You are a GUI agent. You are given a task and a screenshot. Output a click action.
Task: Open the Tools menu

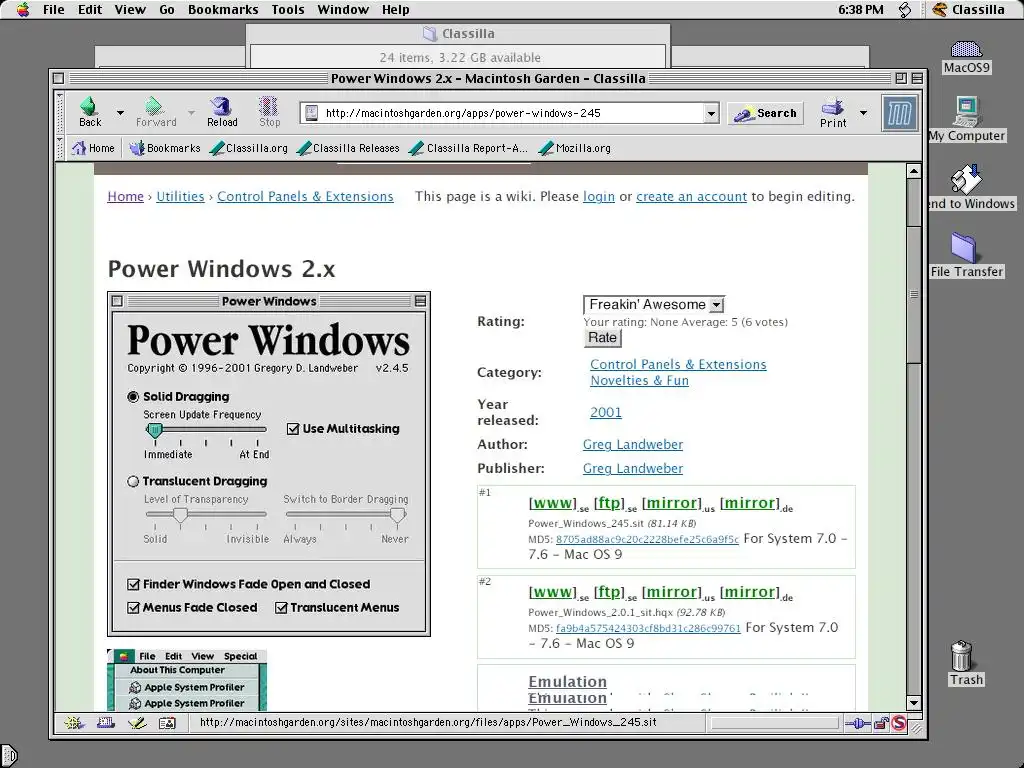coord(287,9)
